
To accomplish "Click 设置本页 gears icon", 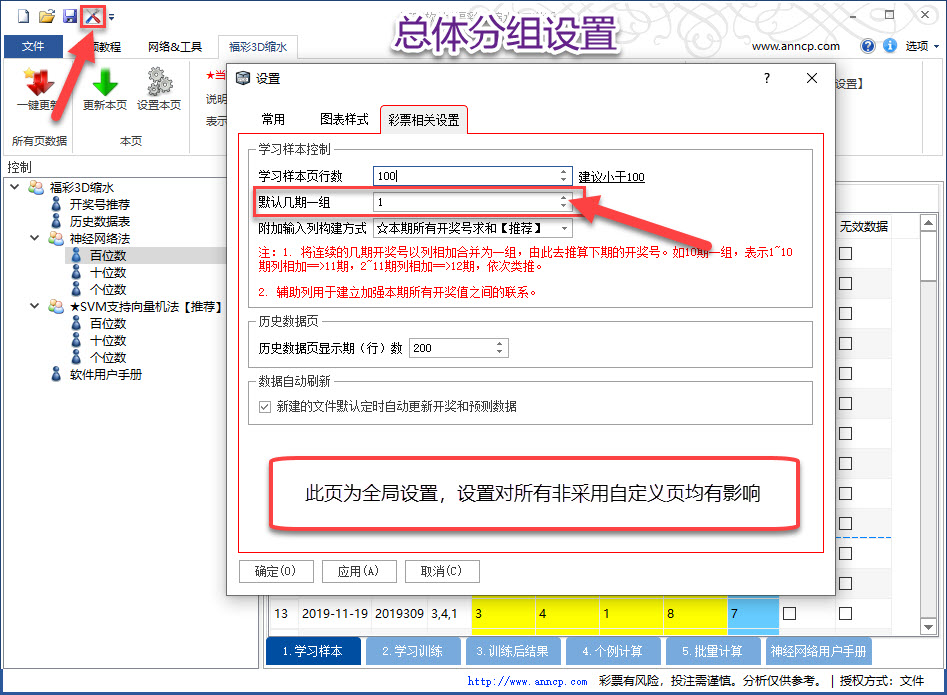I will 159,82.
